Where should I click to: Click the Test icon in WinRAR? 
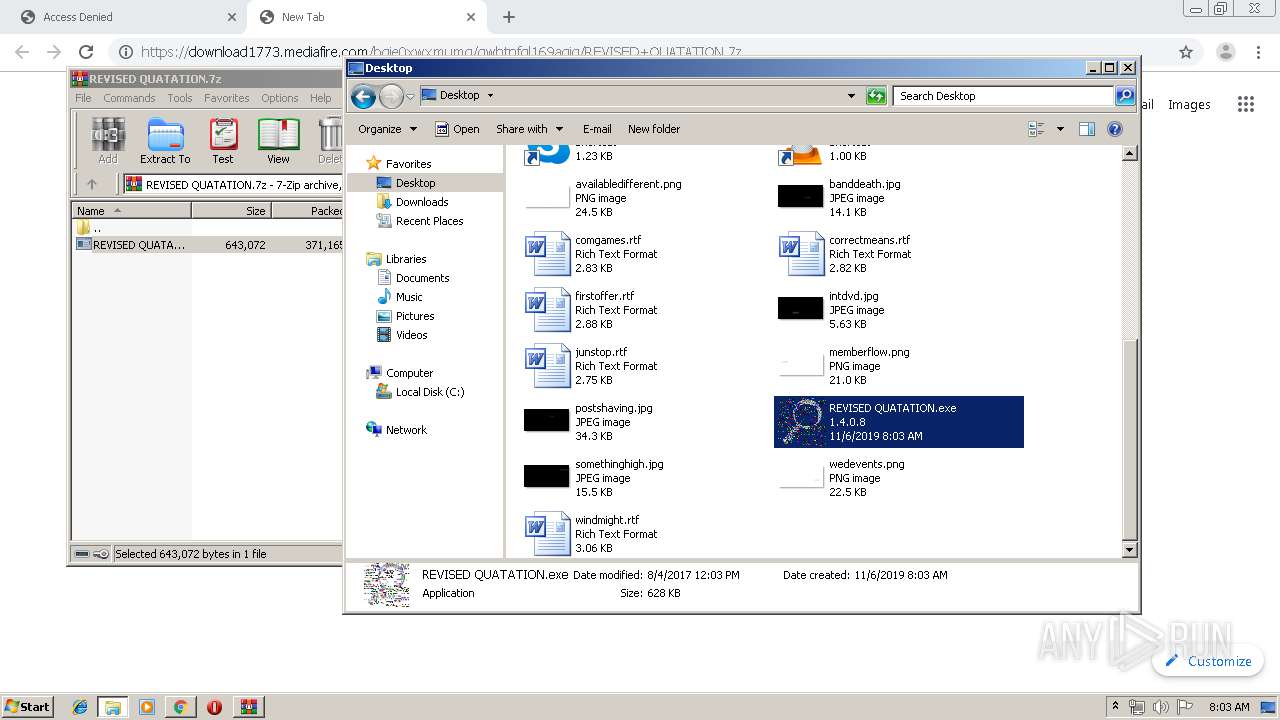[x=223, y=140]
